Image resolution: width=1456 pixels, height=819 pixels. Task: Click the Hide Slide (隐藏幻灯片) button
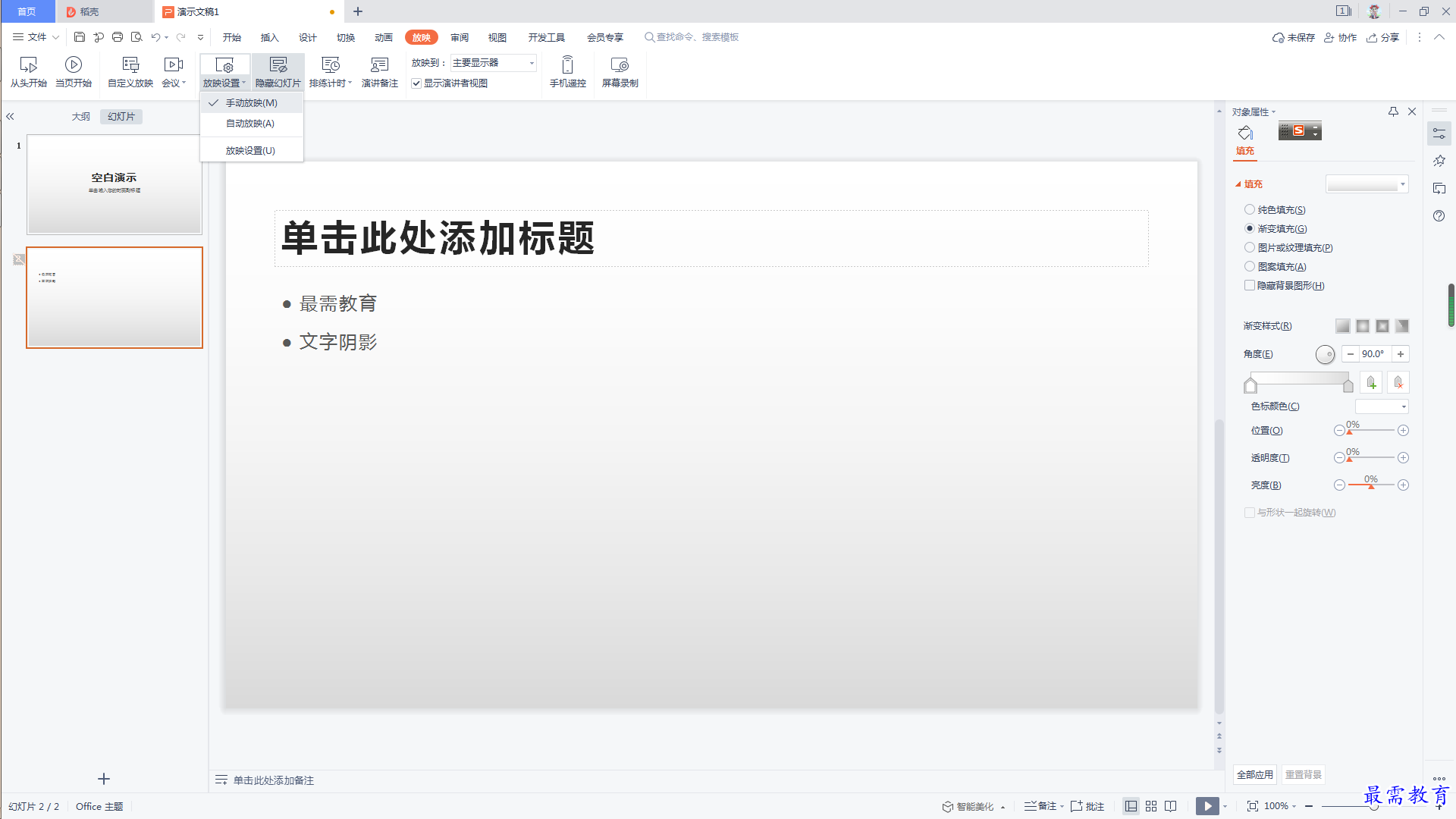click(278, 72)
